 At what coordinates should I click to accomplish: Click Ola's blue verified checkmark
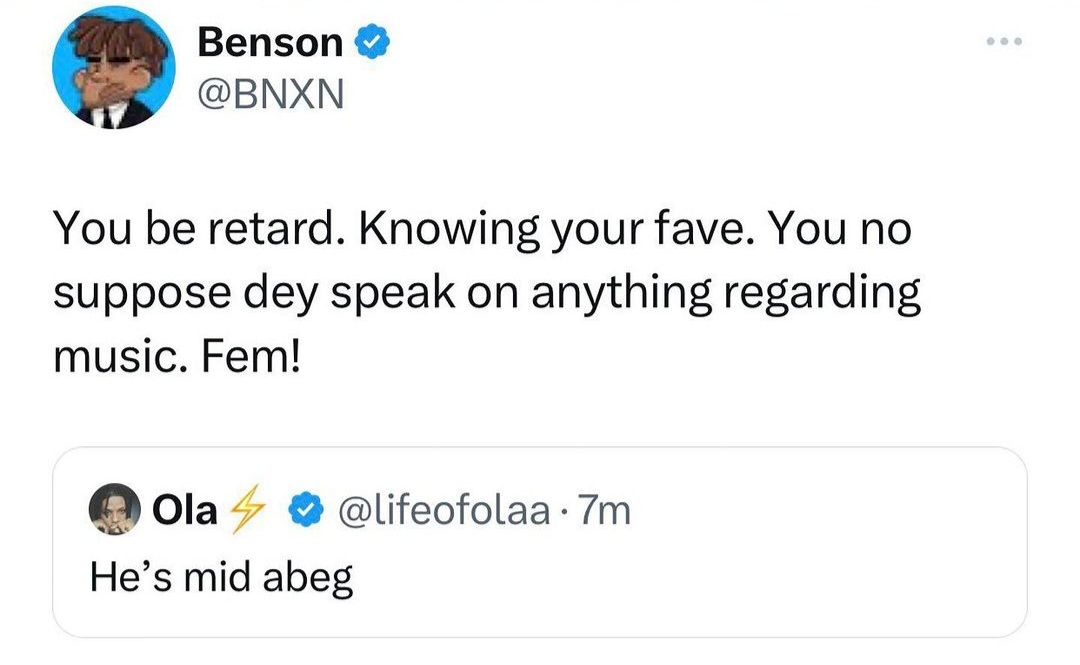tap(303, 511)
